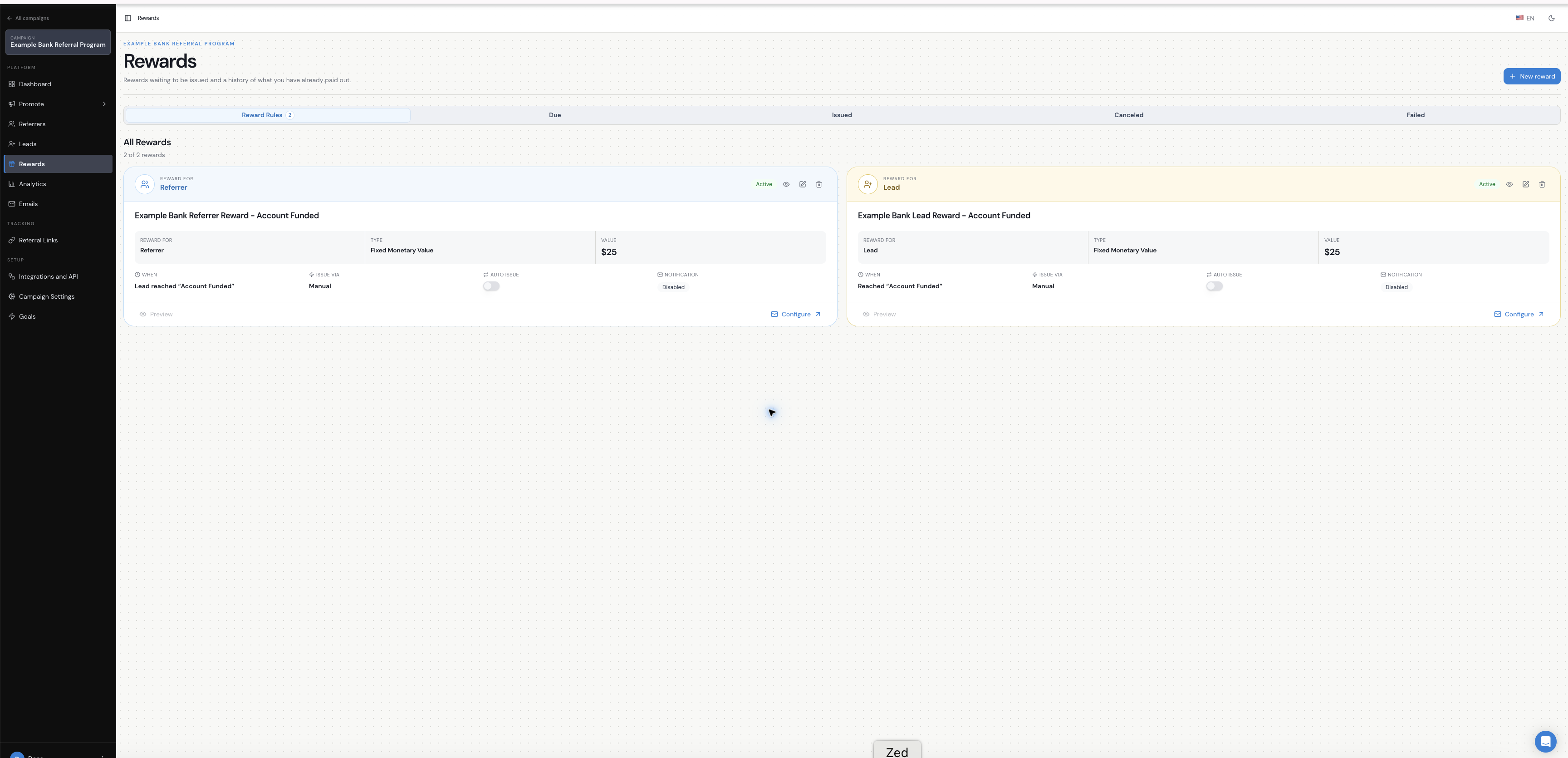Delete the Referrer reward trash icon

click(x=818, y=184)
